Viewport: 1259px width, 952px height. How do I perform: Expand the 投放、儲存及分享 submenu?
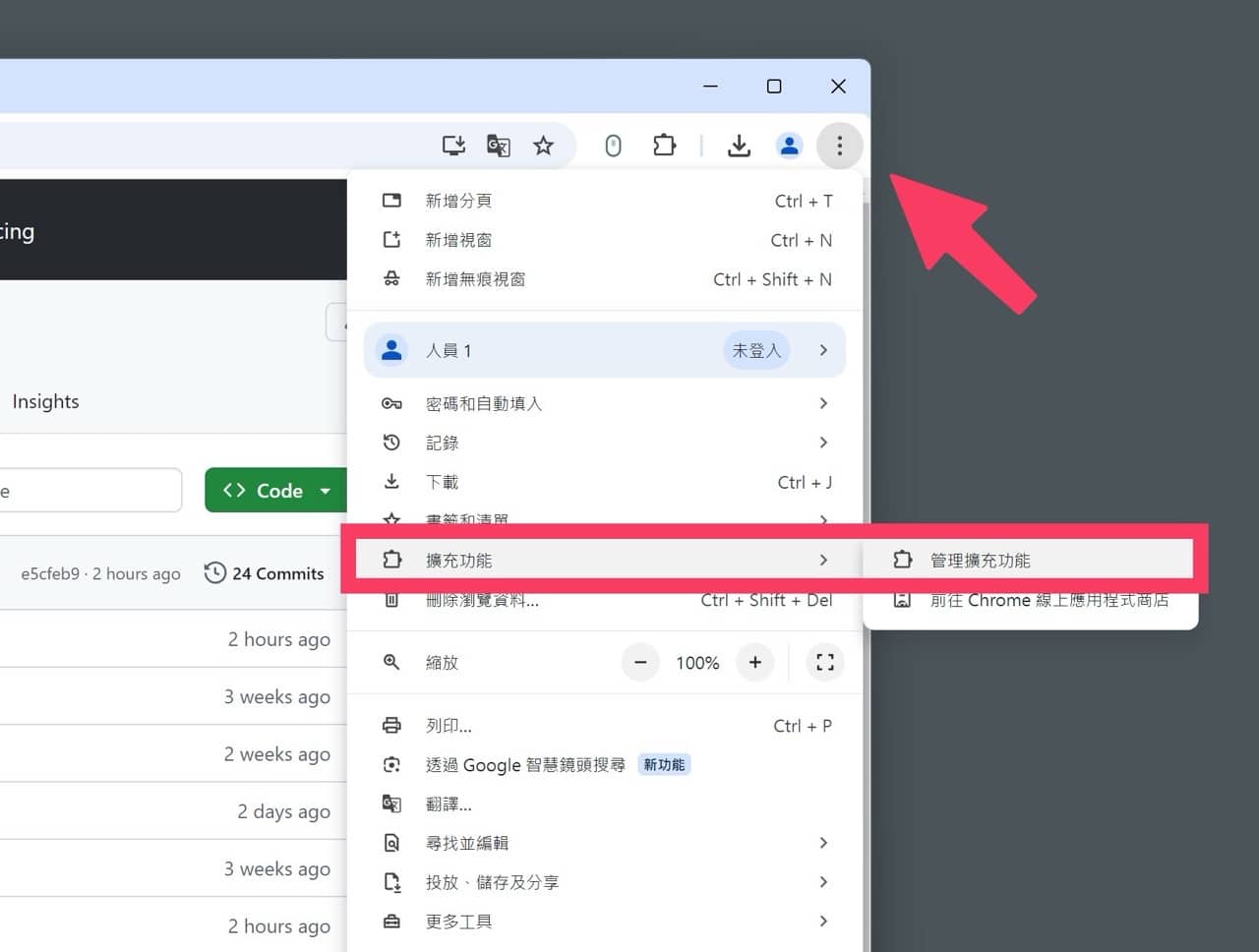[x=605, y=882]
